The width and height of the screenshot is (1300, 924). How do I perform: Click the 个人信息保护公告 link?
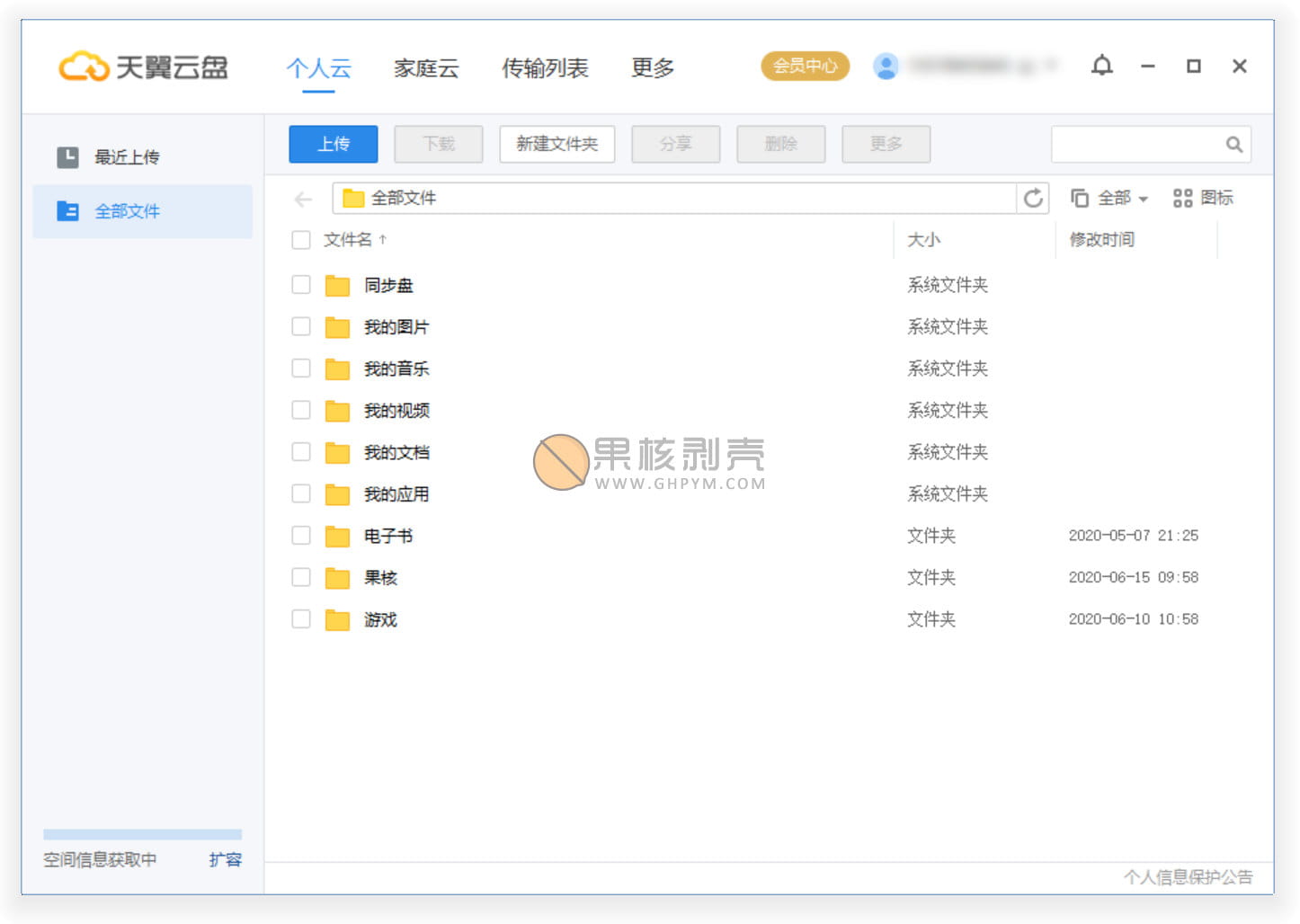pyautogui.click(x=1187, y=877)
